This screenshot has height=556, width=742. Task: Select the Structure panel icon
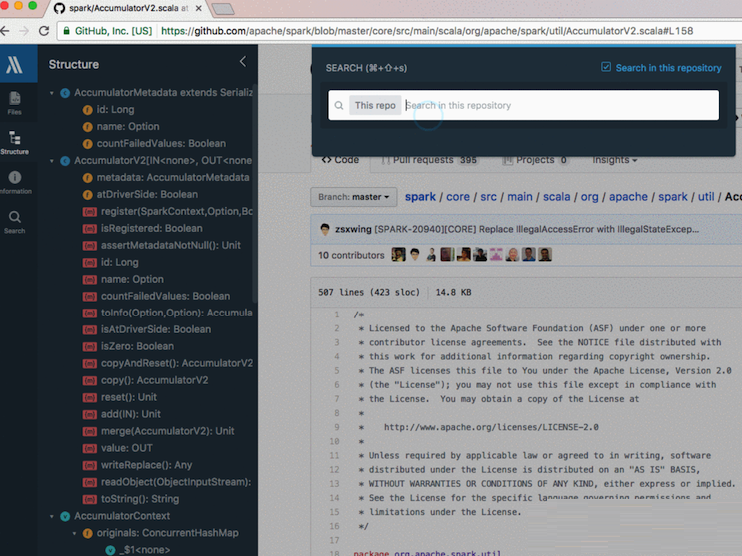(x=15, y=138)
